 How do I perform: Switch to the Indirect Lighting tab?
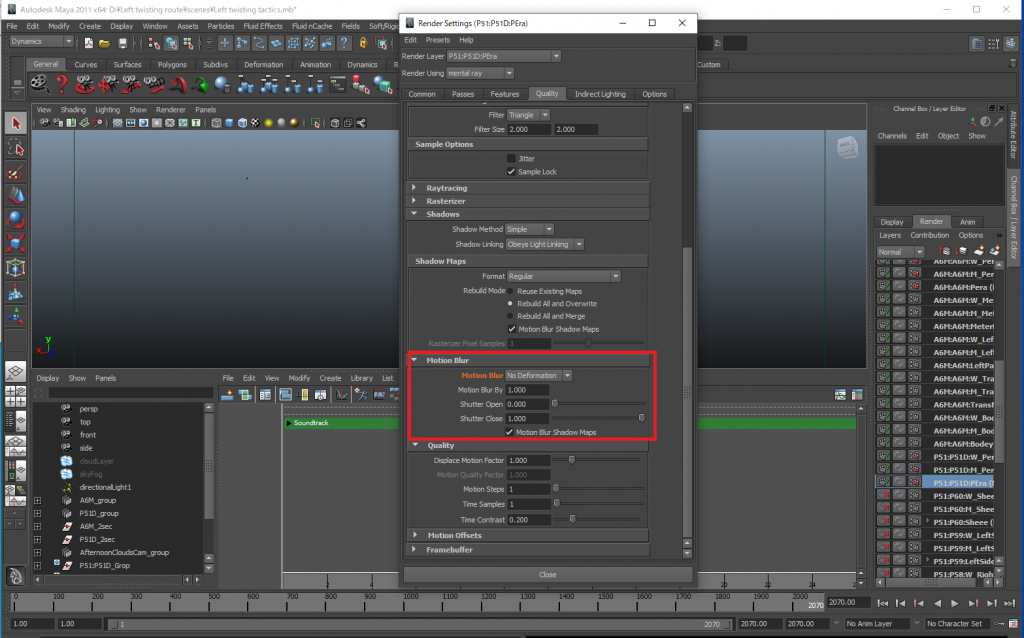(x=600, y=94)
